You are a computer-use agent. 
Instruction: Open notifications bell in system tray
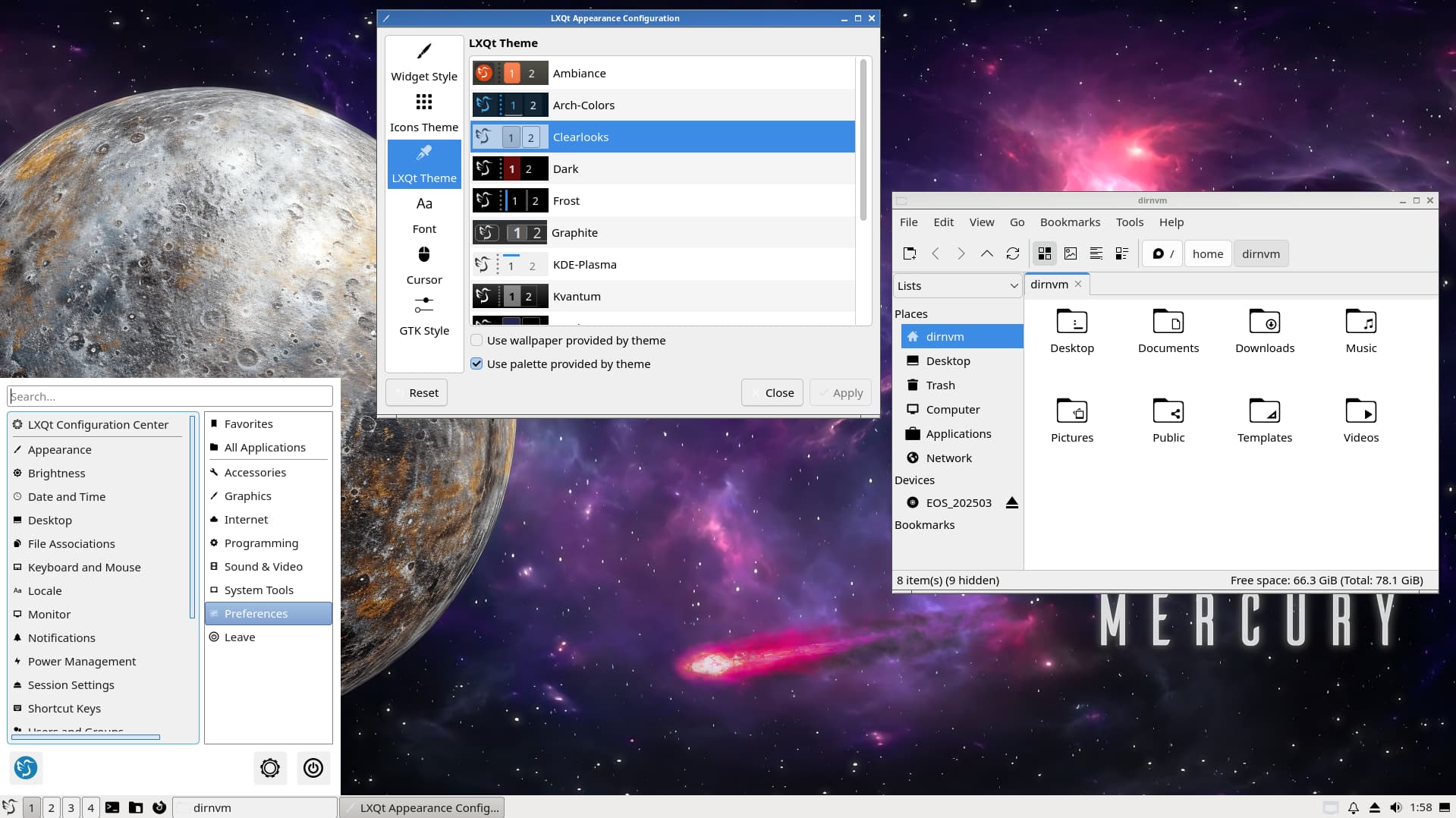[1353, 807]
